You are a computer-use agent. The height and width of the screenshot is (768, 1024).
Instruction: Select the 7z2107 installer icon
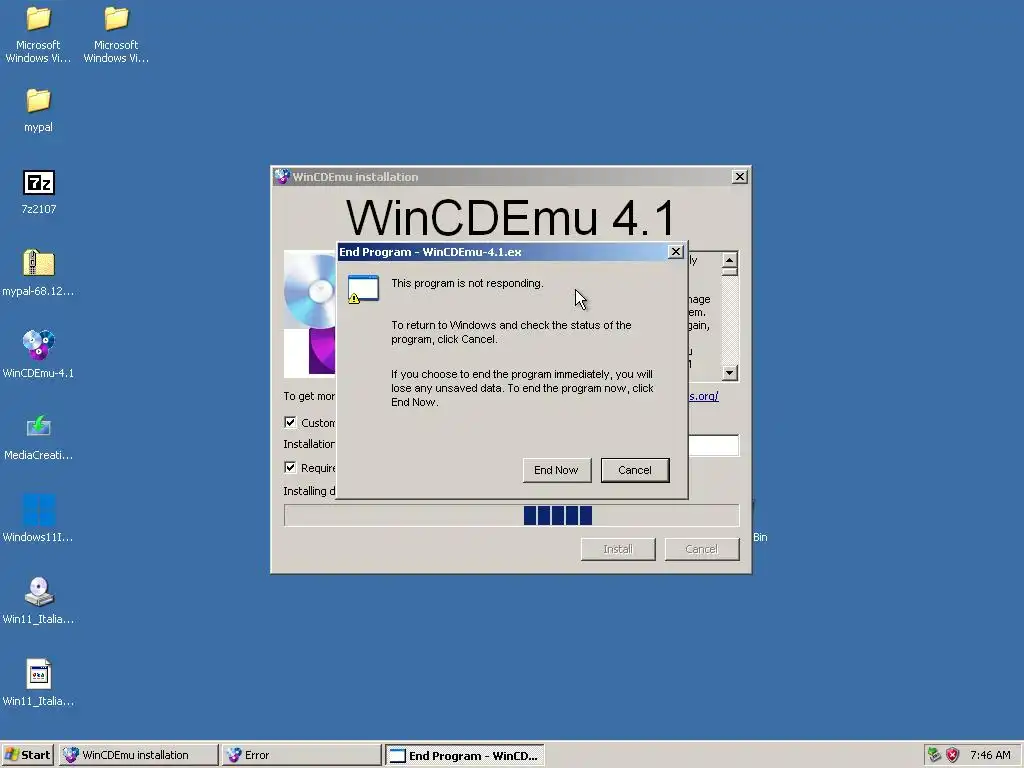click(39, 183)
